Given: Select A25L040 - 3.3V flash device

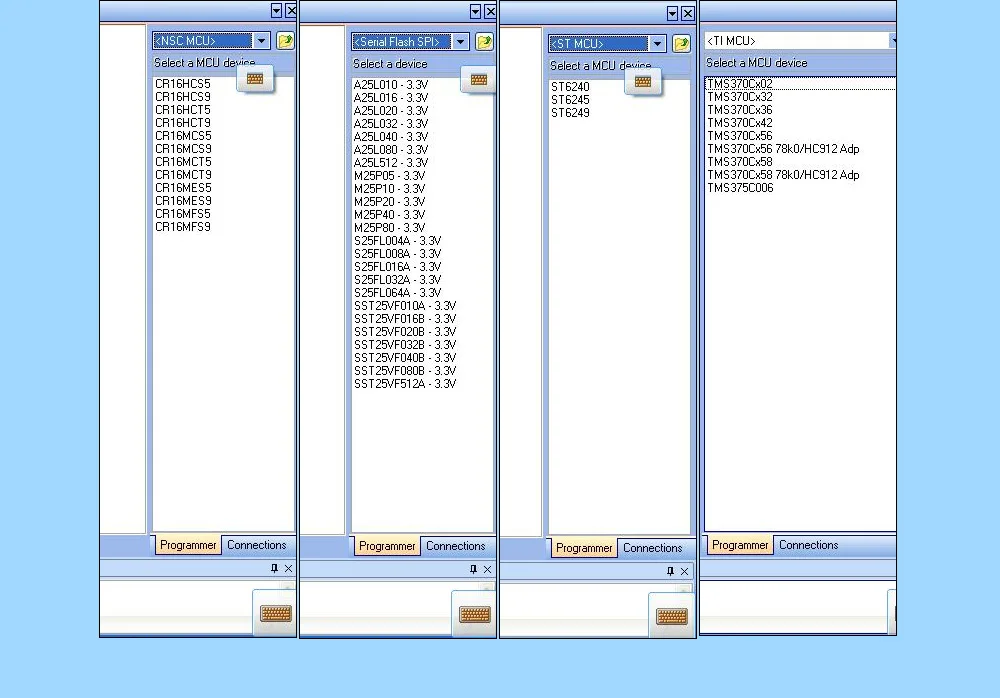Looking at the screenshot, I should tap(391, 137).
